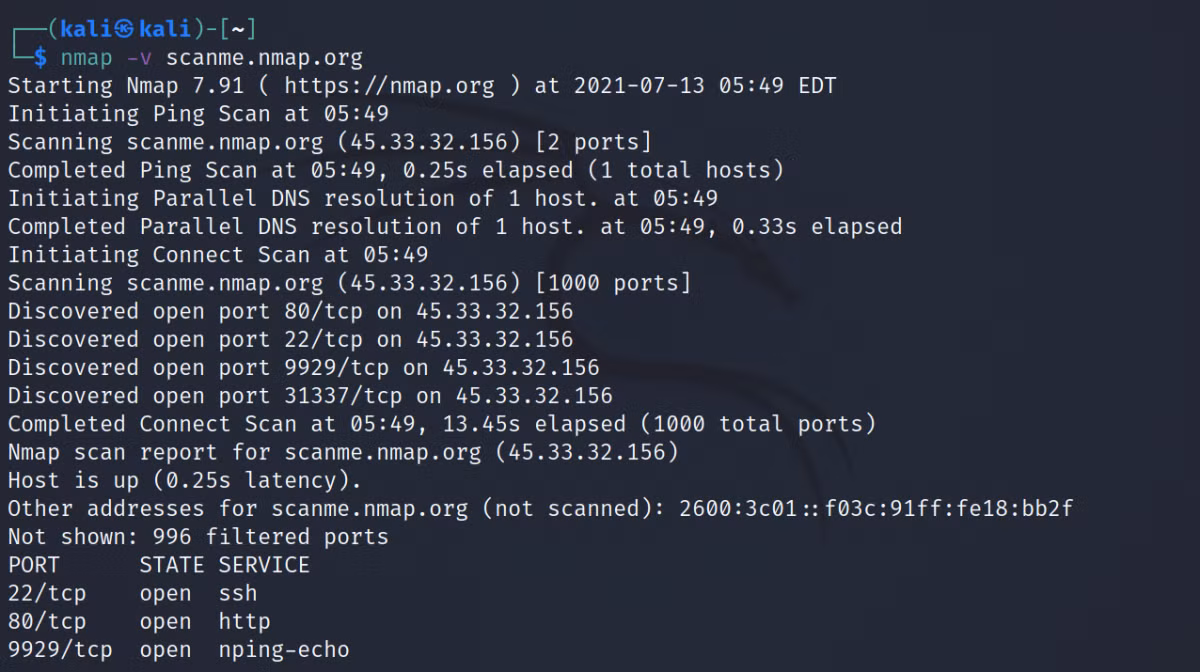Click the 'Host is up (0.25s latency)' line
The width and height of the screenshot is (1200, 672).
[185, 480]
